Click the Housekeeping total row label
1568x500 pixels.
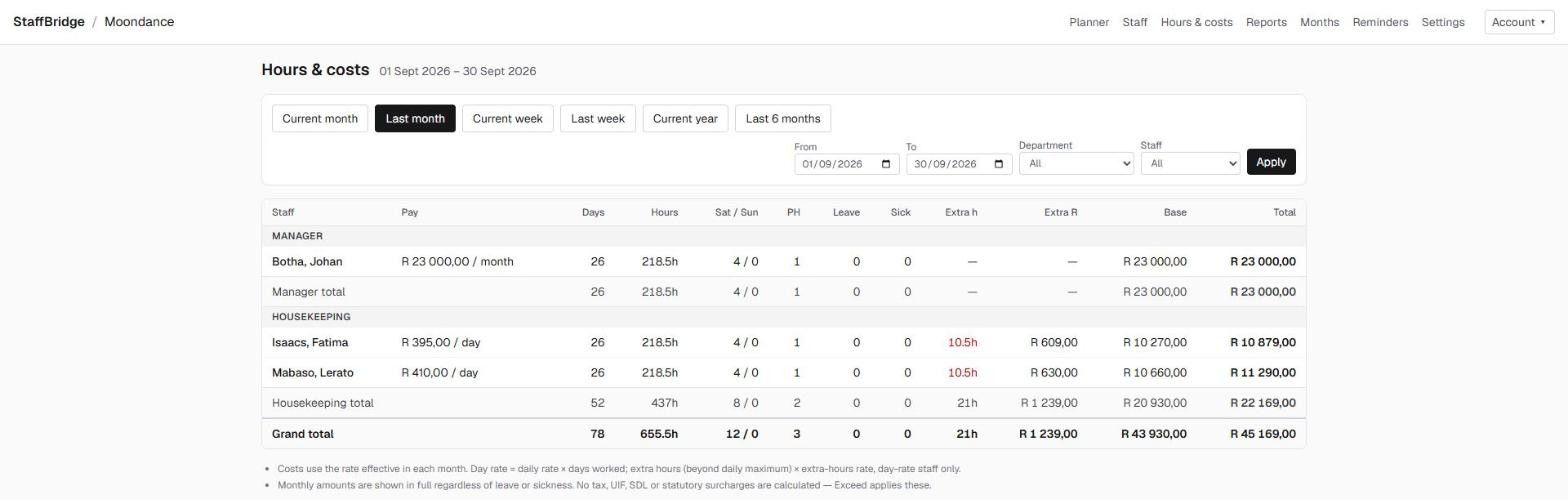pos(322,403)
